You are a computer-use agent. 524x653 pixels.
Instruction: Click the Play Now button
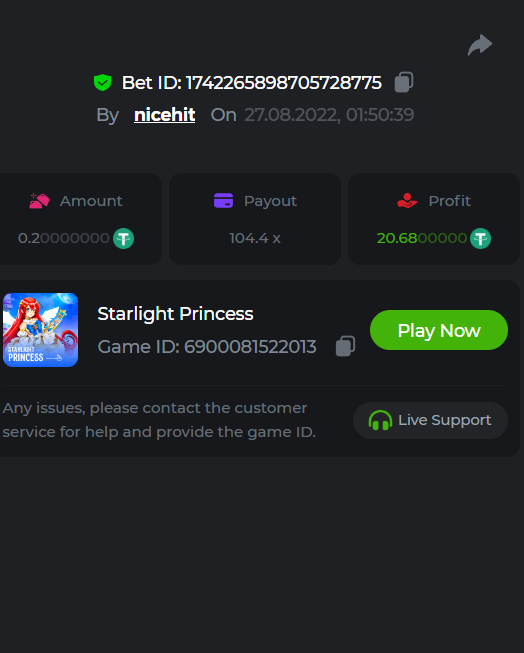pos(439,330)
